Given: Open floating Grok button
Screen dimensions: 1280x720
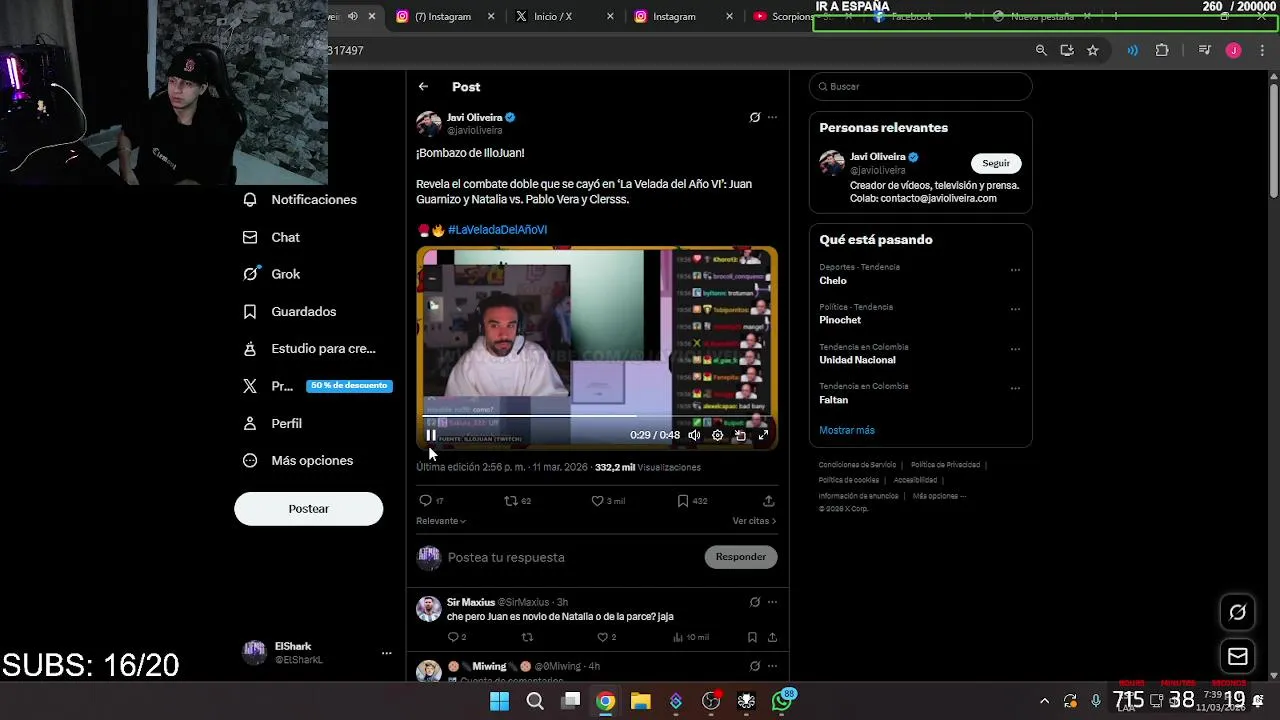Looking at the screenshot, I should click(x=1237, y=612).
